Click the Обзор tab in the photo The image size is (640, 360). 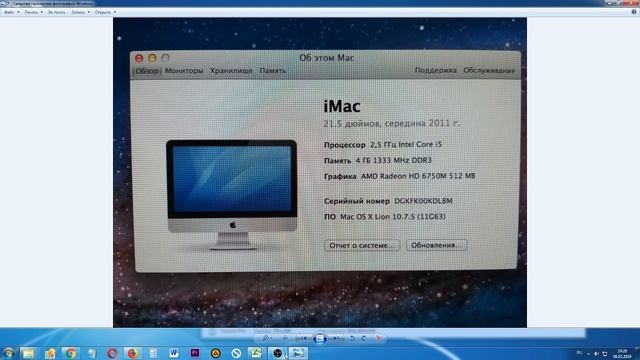147,71
